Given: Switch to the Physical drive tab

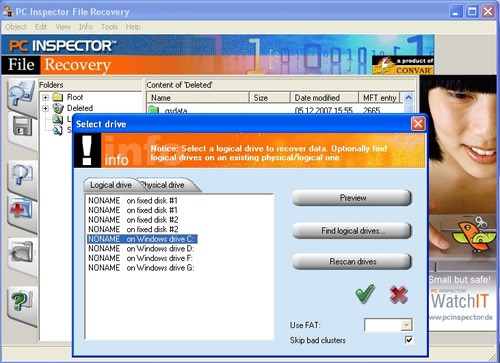Looking at the screenshot, I should tap(163, 185).
